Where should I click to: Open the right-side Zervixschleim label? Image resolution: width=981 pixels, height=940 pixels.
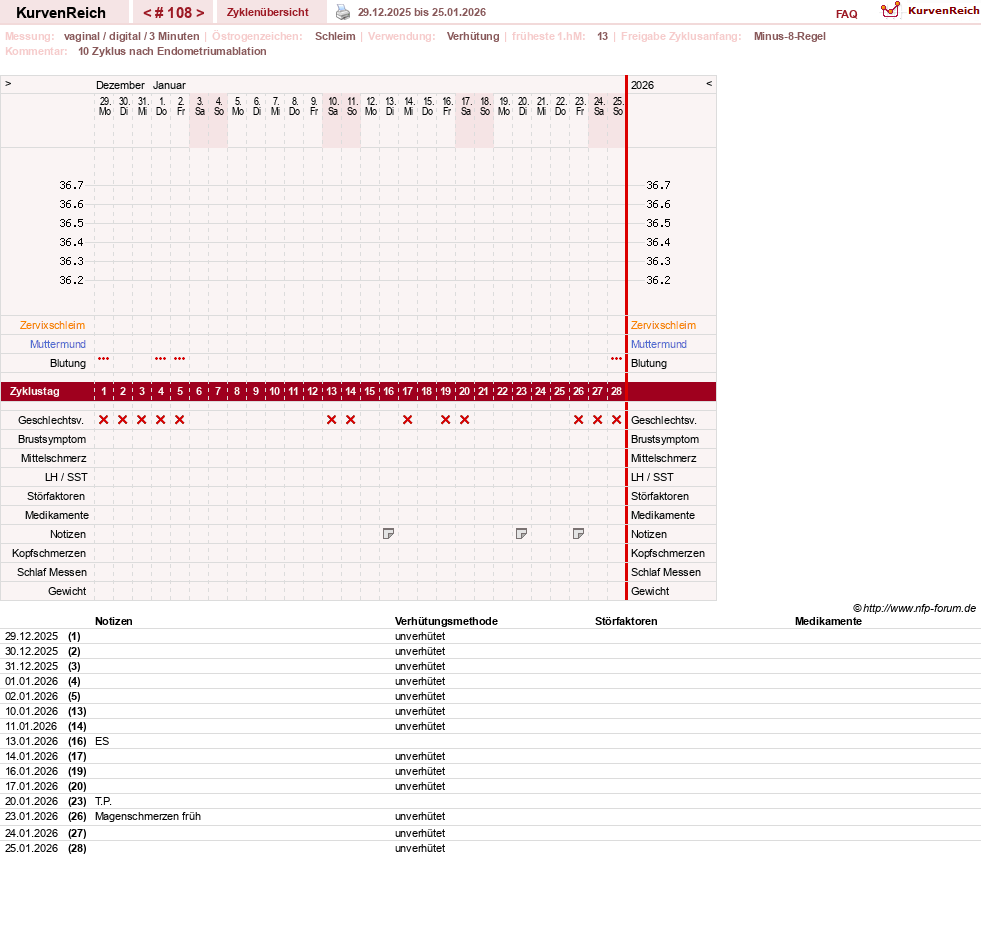pyautogui.click(x=663, y=325)
